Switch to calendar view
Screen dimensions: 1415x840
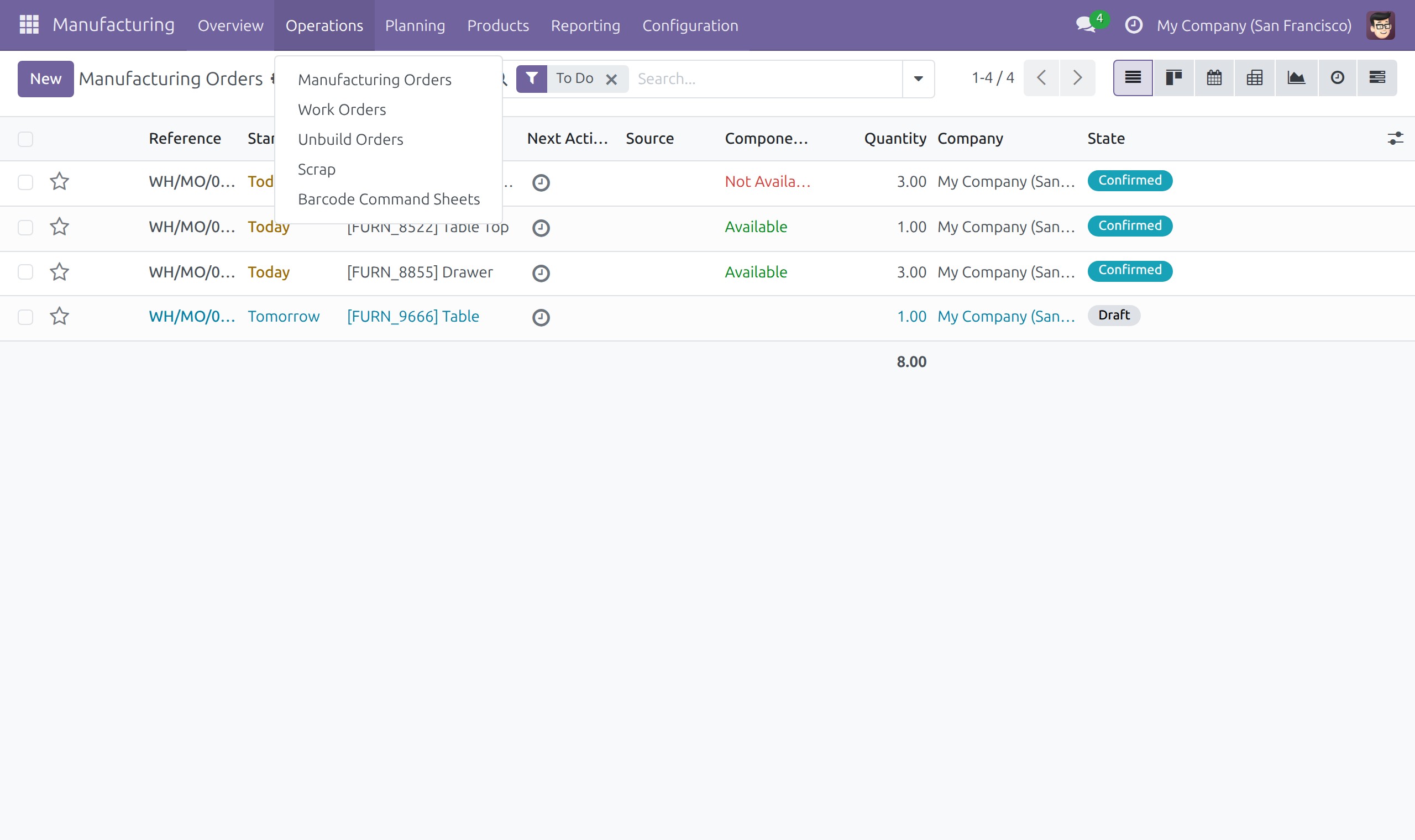[x=1213, y=77]
